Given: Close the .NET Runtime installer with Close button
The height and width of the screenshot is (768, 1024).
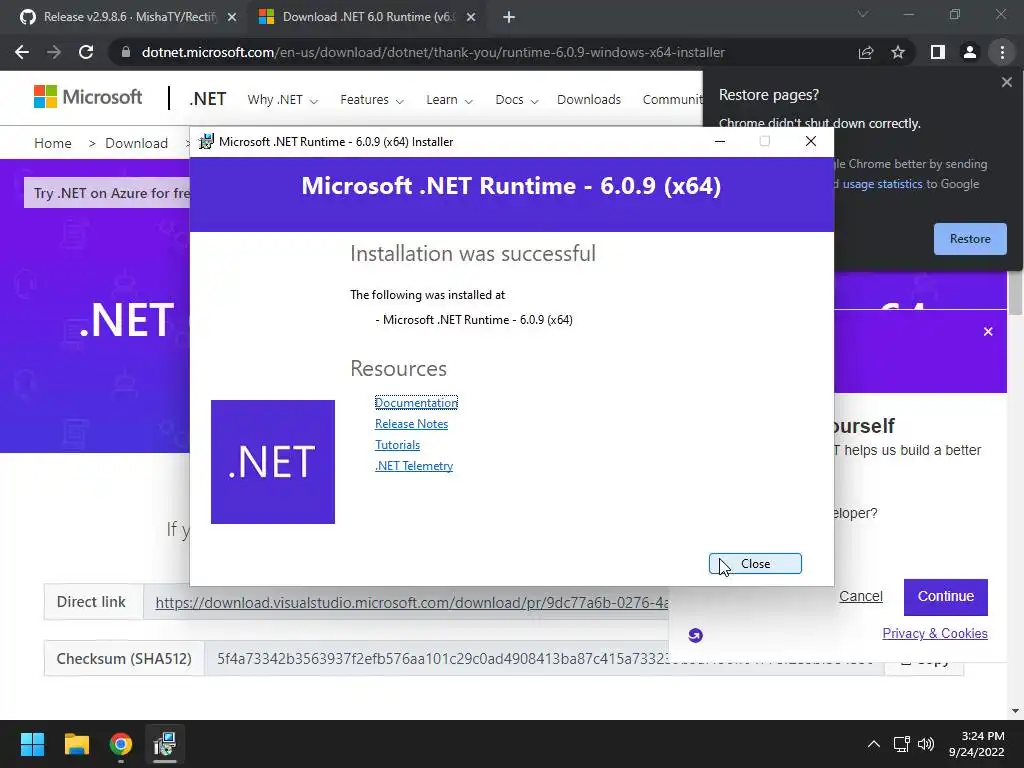Looking at the screenshot, I should (755, 564).
